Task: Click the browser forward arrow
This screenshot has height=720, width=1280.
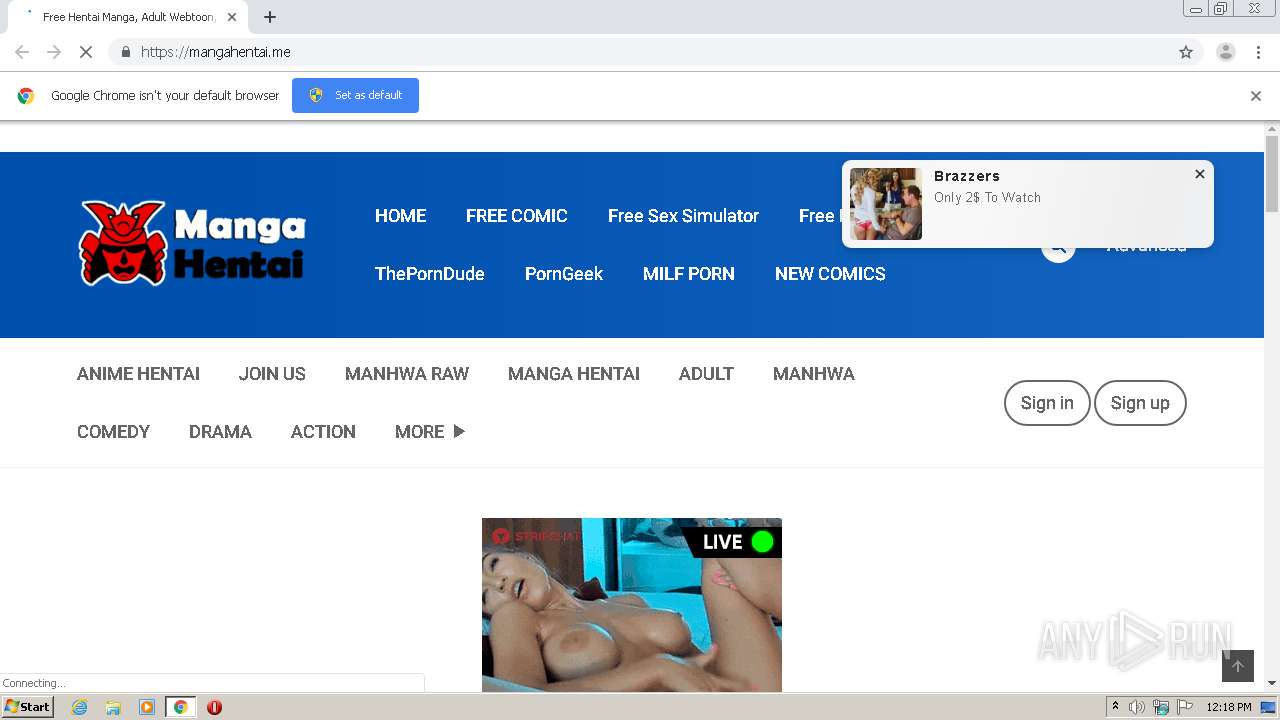Action: point(54,52)
